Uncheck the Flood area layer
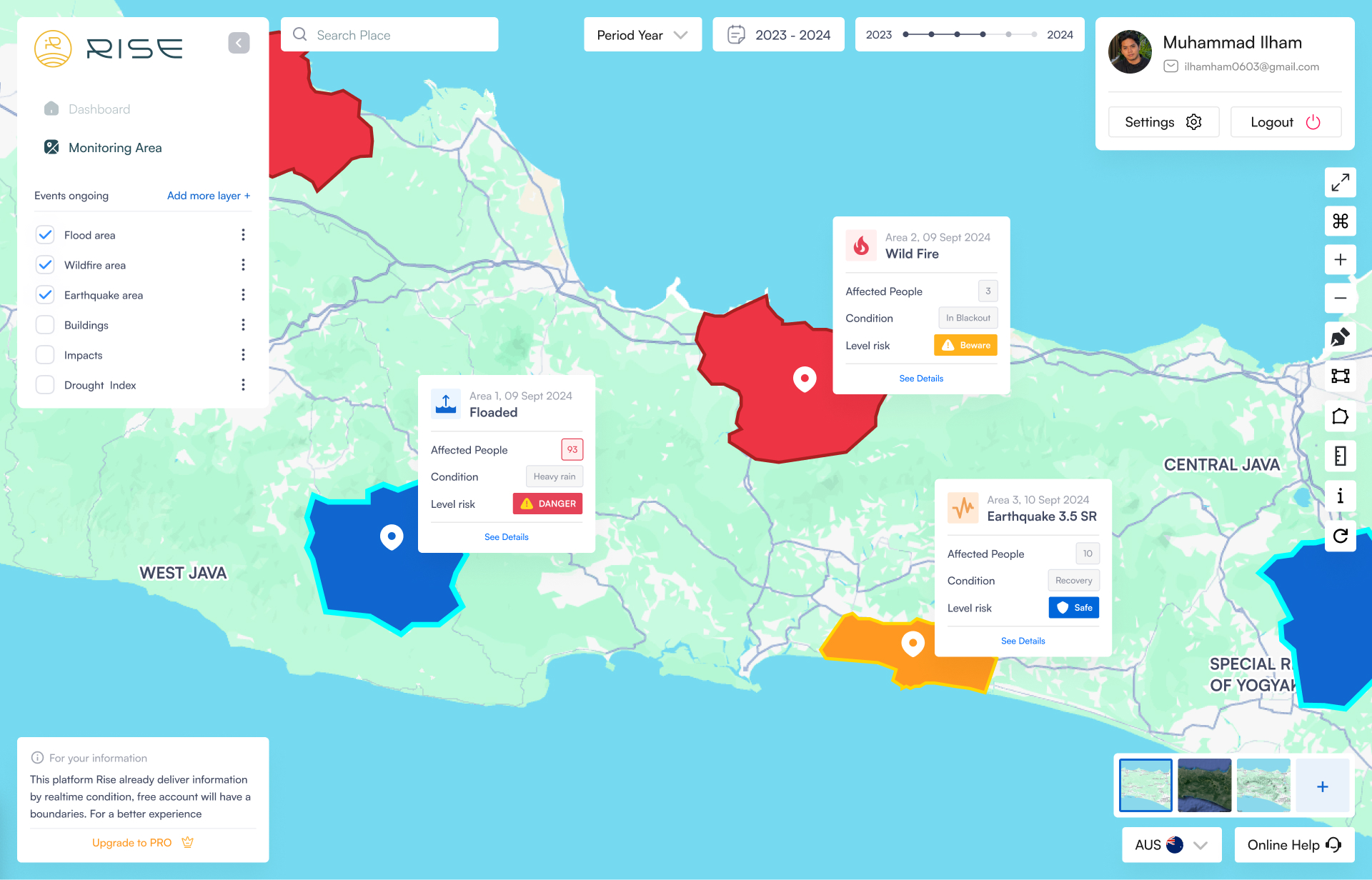Viewport: 1372px width, 880px height. point(45,235)
